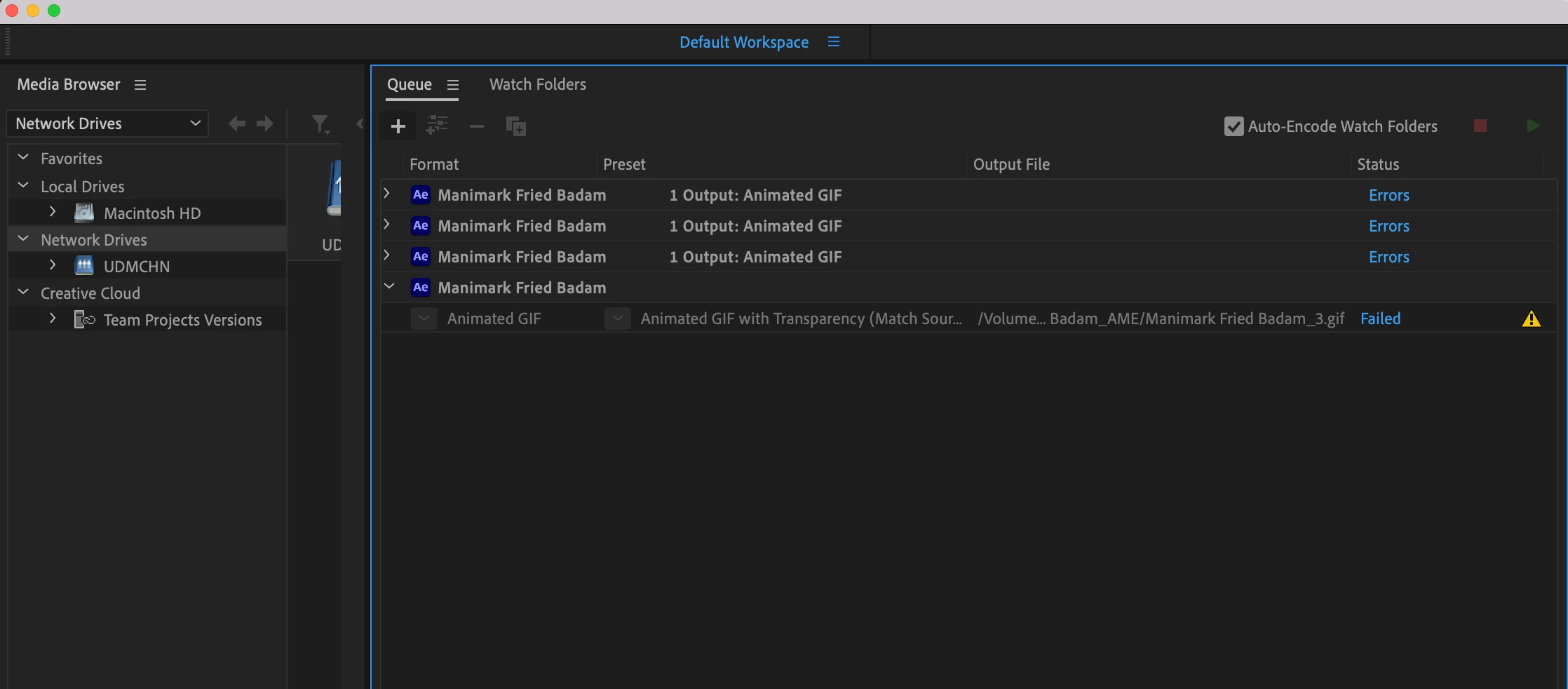Click the Default Workspace label
1568x689 pixels.
point(744,43)
